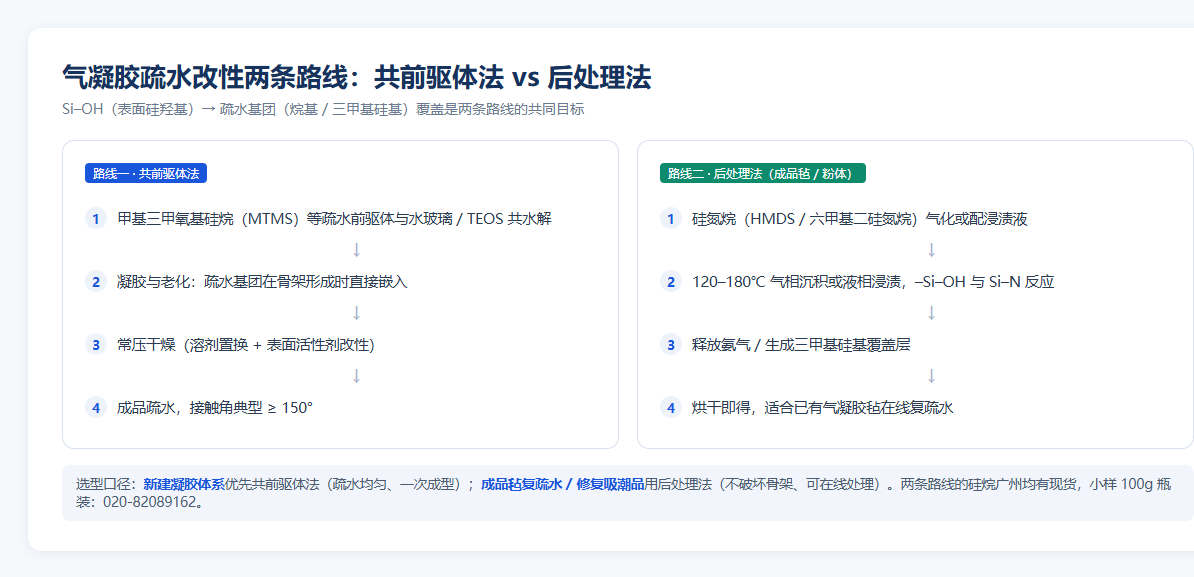The height and width of the screenshot is (577, 1194).
Task: Click the main title 气凝胶疏水改性两条路线
Action: click(x=356, y=78)
